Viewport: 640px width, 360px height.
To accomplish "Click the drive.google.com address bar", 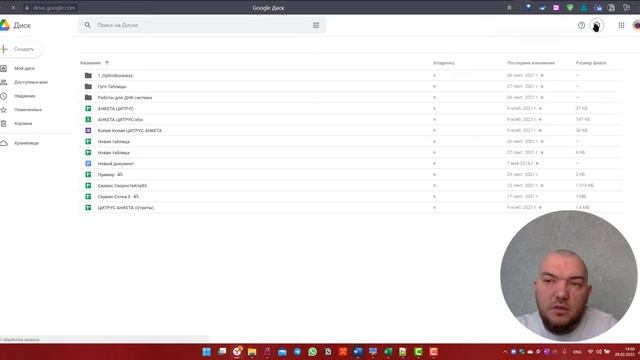I will (x=54, y=8).
